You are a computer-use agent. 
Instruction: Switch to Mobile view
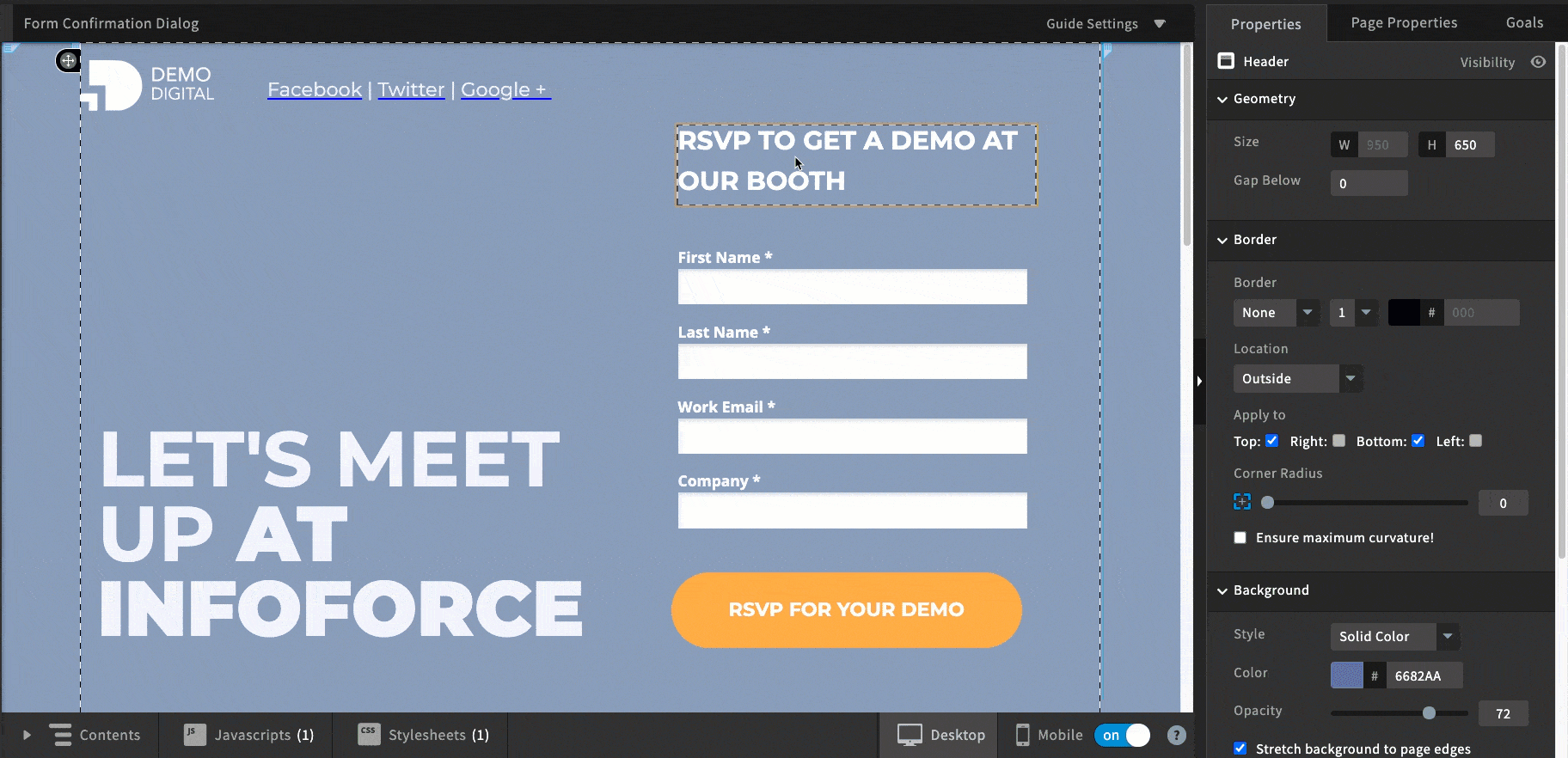[1049, 735]
